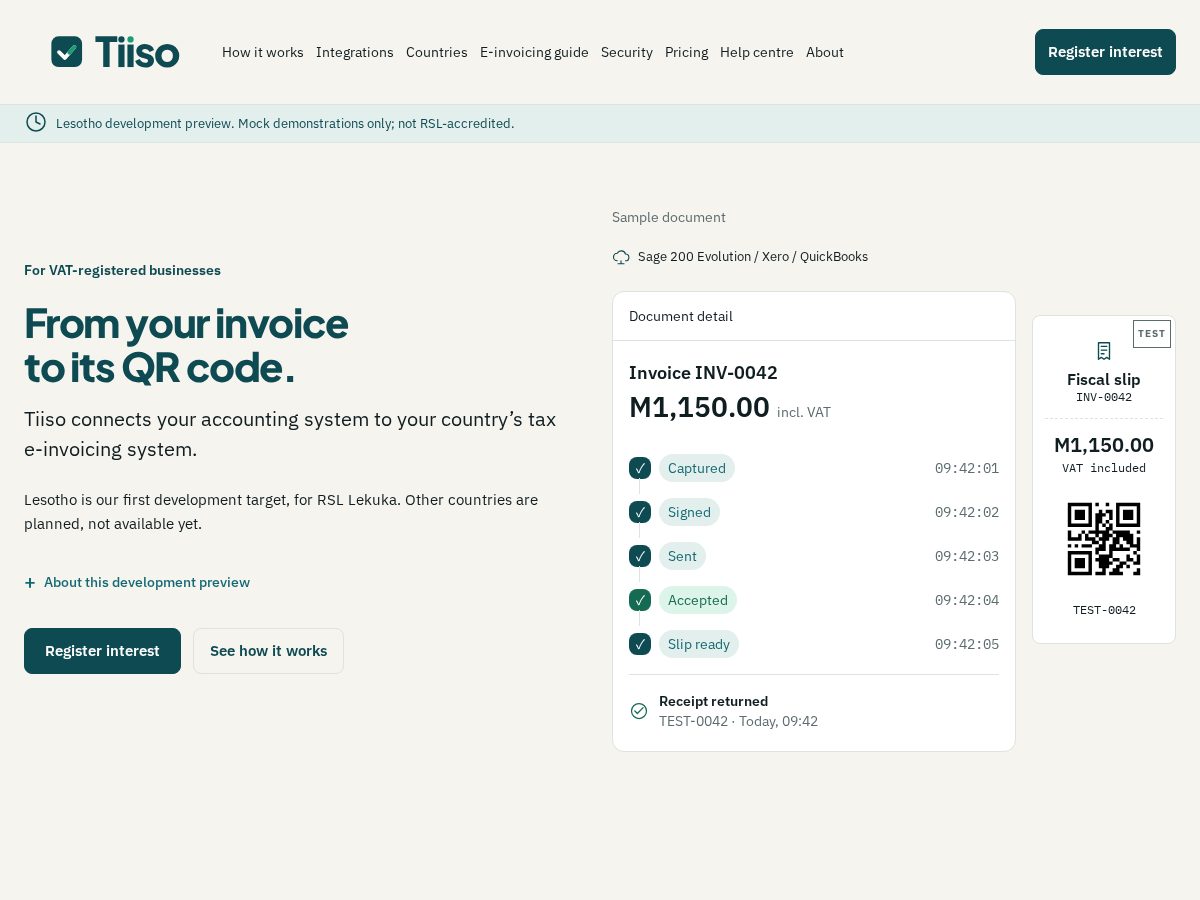Click the Lesotho development preview banner text
This screenshot has width=1200, height=900.
pyautogui.click(x=285, y=123)
